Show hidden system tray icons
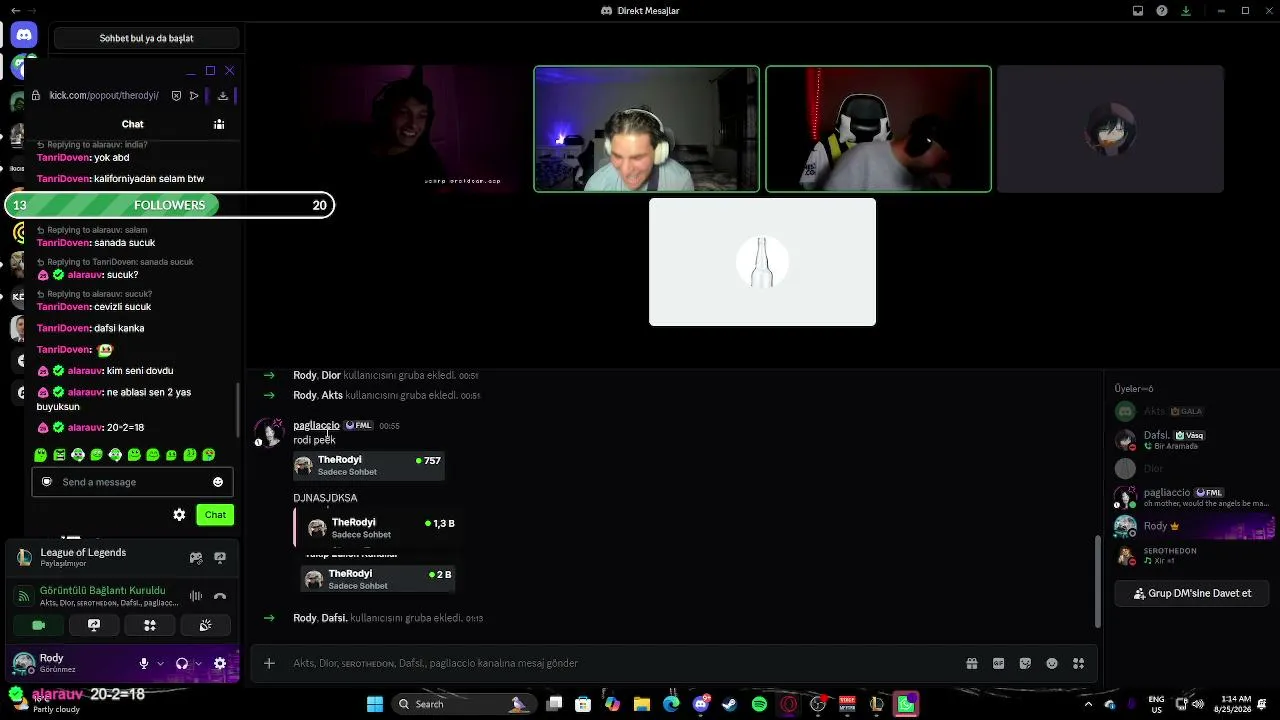Screen dimensions: 1280x720 [1089, 704]
